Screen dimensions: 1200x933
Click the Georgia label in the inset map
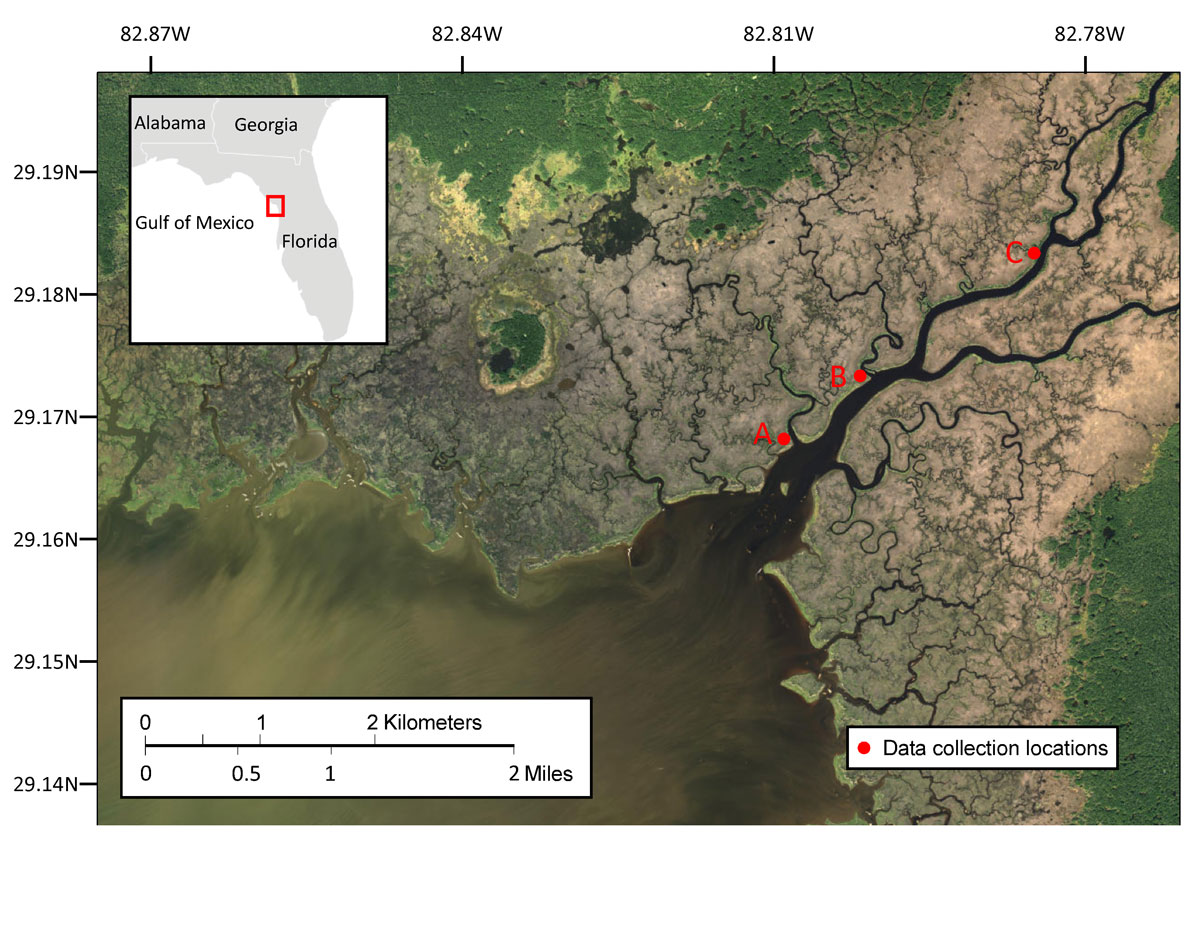[x=267, y=124]
